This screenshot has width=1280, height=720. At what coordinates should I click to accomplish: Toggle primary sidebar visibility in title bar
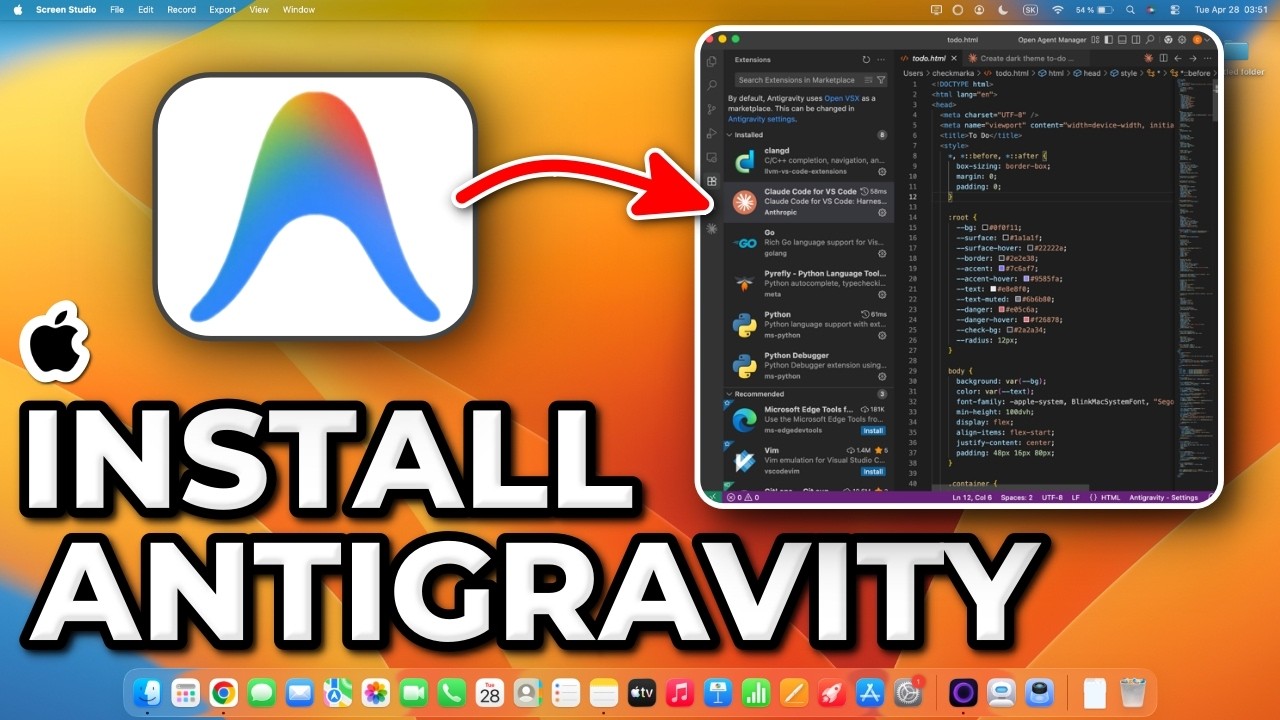coord(1108,39)
